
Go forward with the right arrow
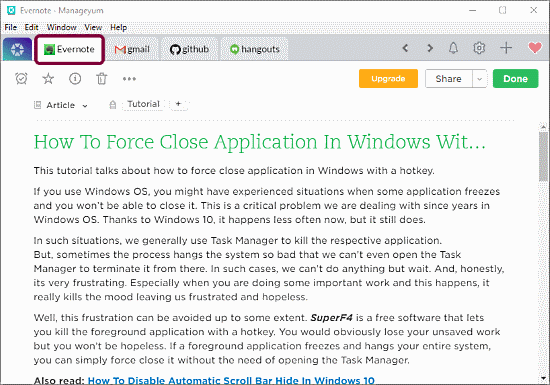430,48
